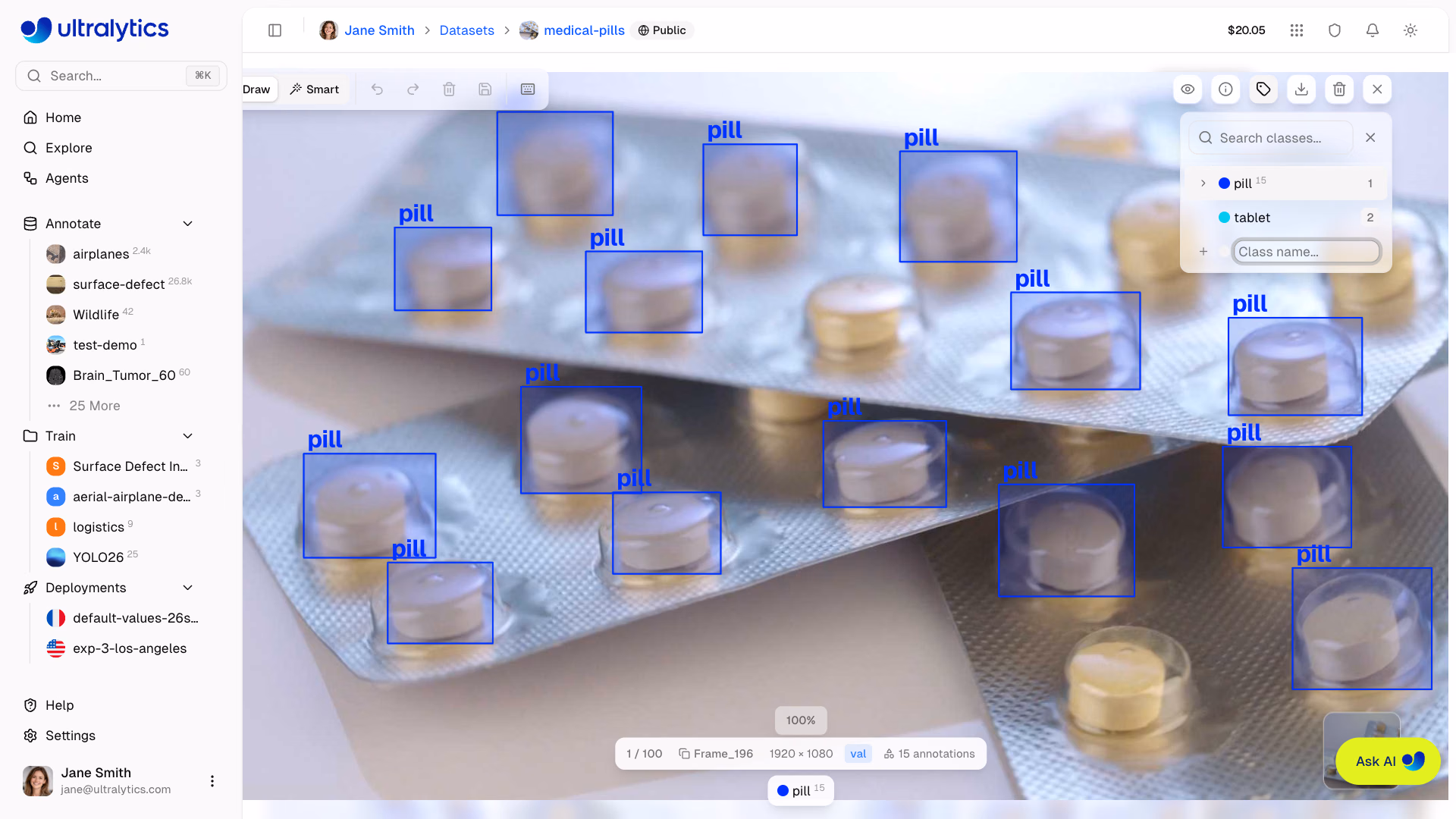Click the Search classes field
Screen dimensions: 1456x819
(x=1271, y=138)
